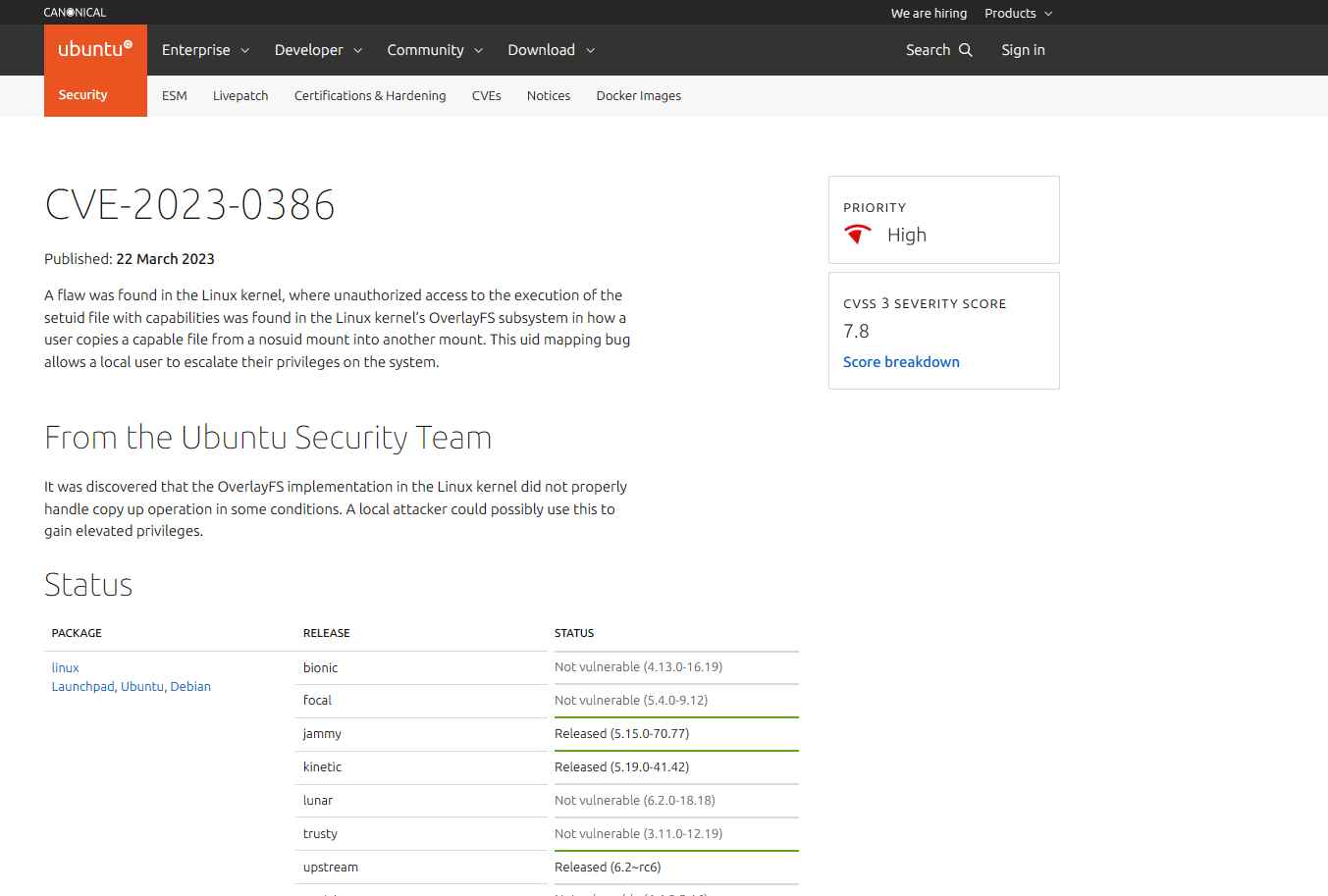
Task: Open the Launchpad link
Action: tap(82, 687)
